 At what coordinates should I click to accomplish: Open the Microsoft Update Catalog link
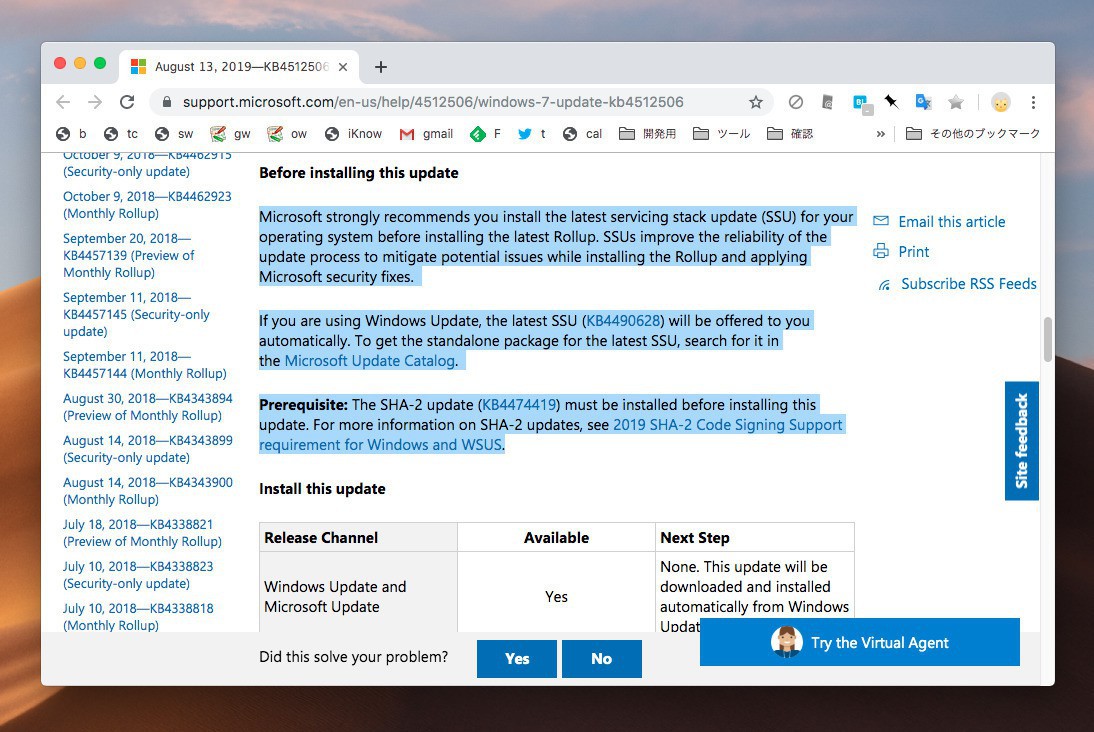(x=370, y=361)
